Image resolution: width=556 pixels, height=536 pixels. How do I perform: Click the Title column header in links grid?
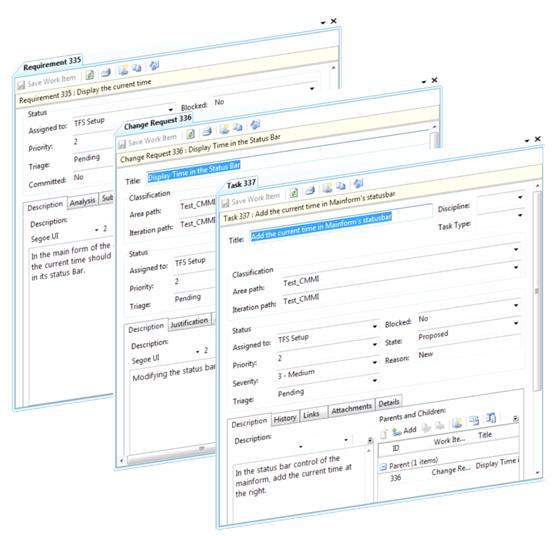point(485,435)
